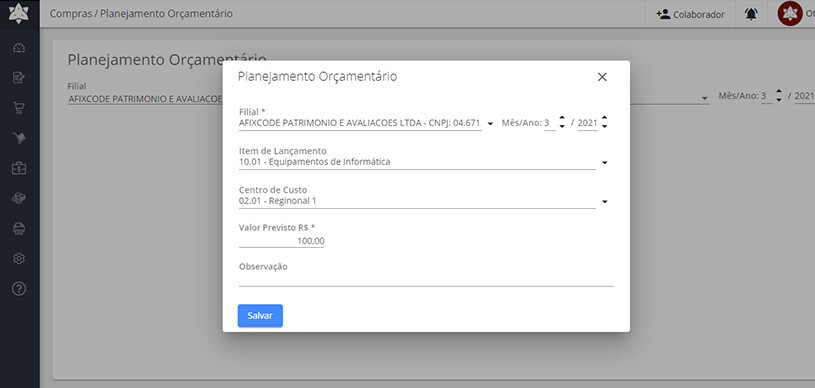The width and height of the screenshot is (815, 388).
Task: Decrease the month with dialog stepper down arrow
Action: coord(562,127)
